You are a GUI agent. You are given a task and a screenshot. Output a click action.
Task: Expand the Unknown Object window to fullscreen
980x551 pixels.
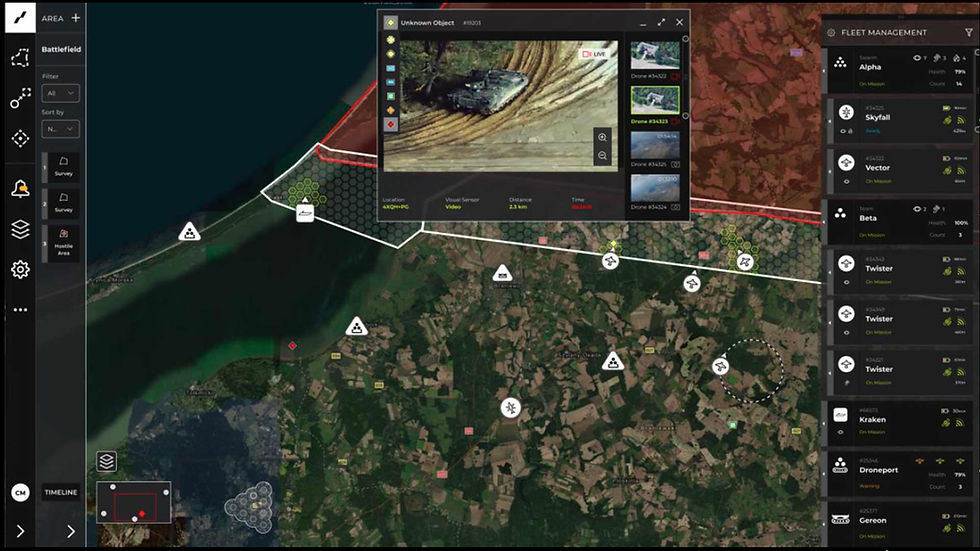[661, 22]
